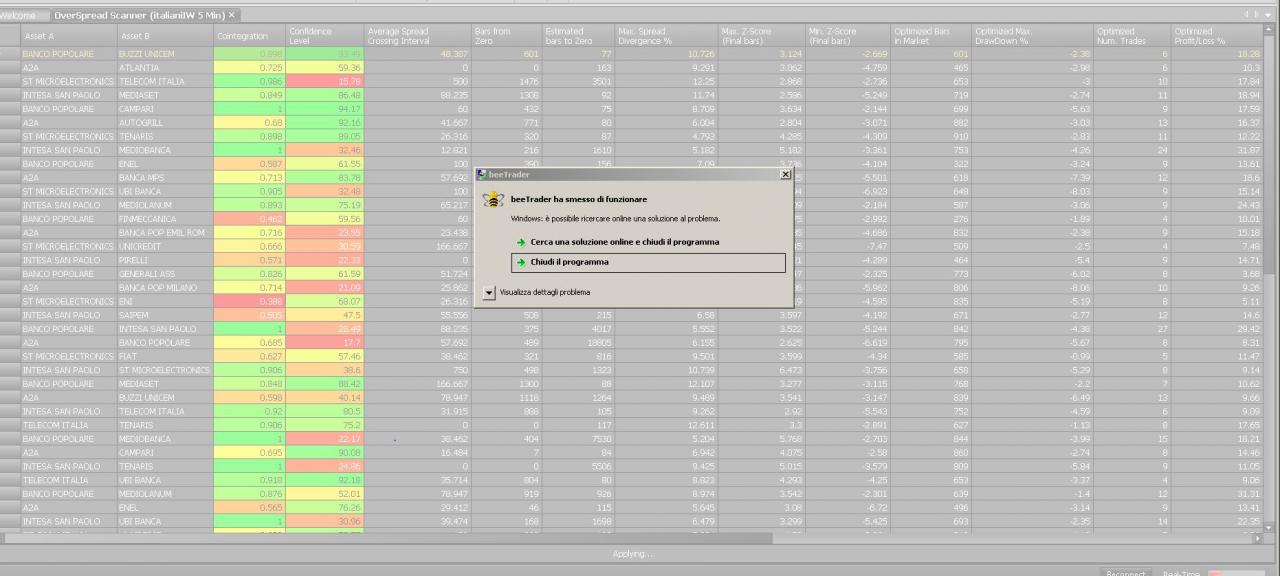Click the Asset A column header
This screenshot has height=576, width=1280.
pos(68,36)
